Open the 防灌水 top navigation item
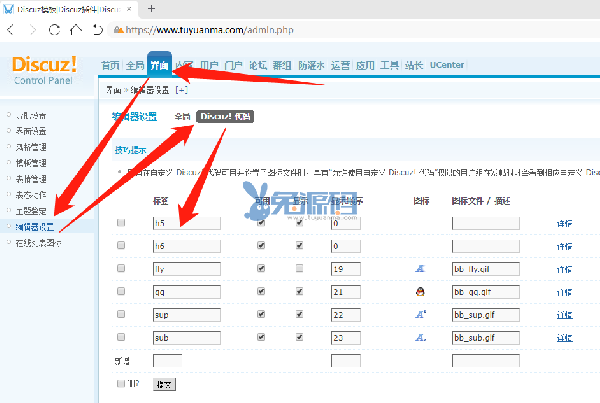 tap(311, 65)
